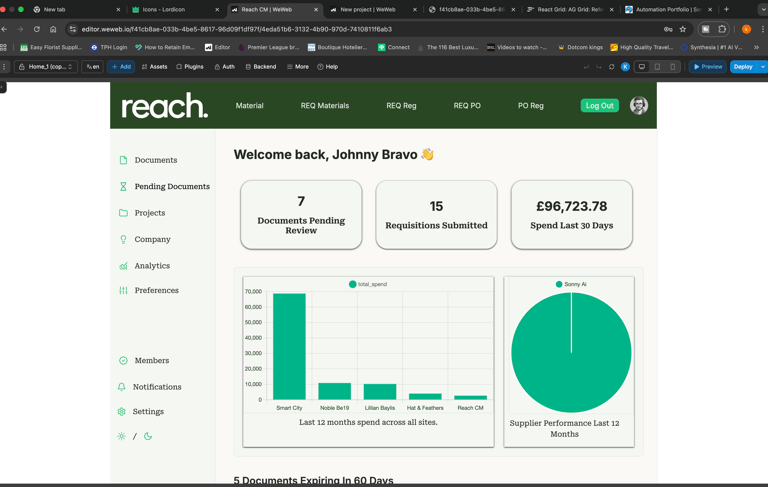Open the Chrome three-dot menu
The image size is (768, 487).
[763, 29]
